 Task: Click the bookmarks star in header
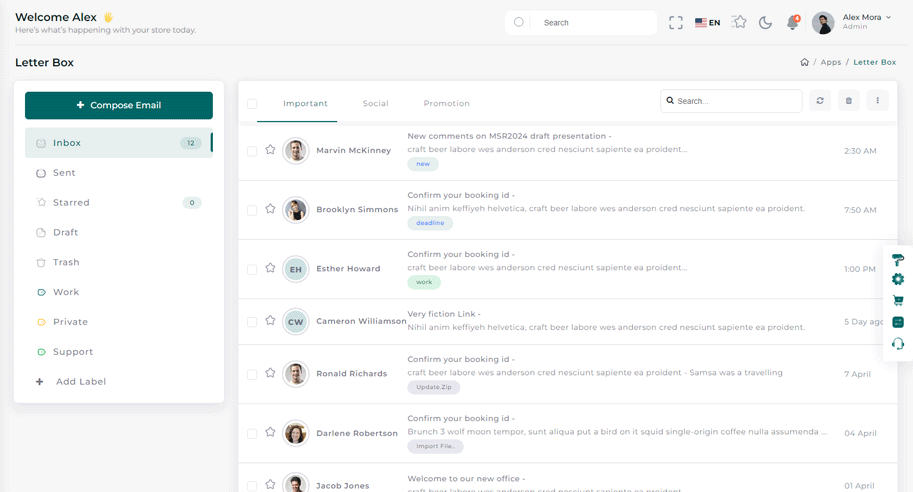[x=739, y=22]
